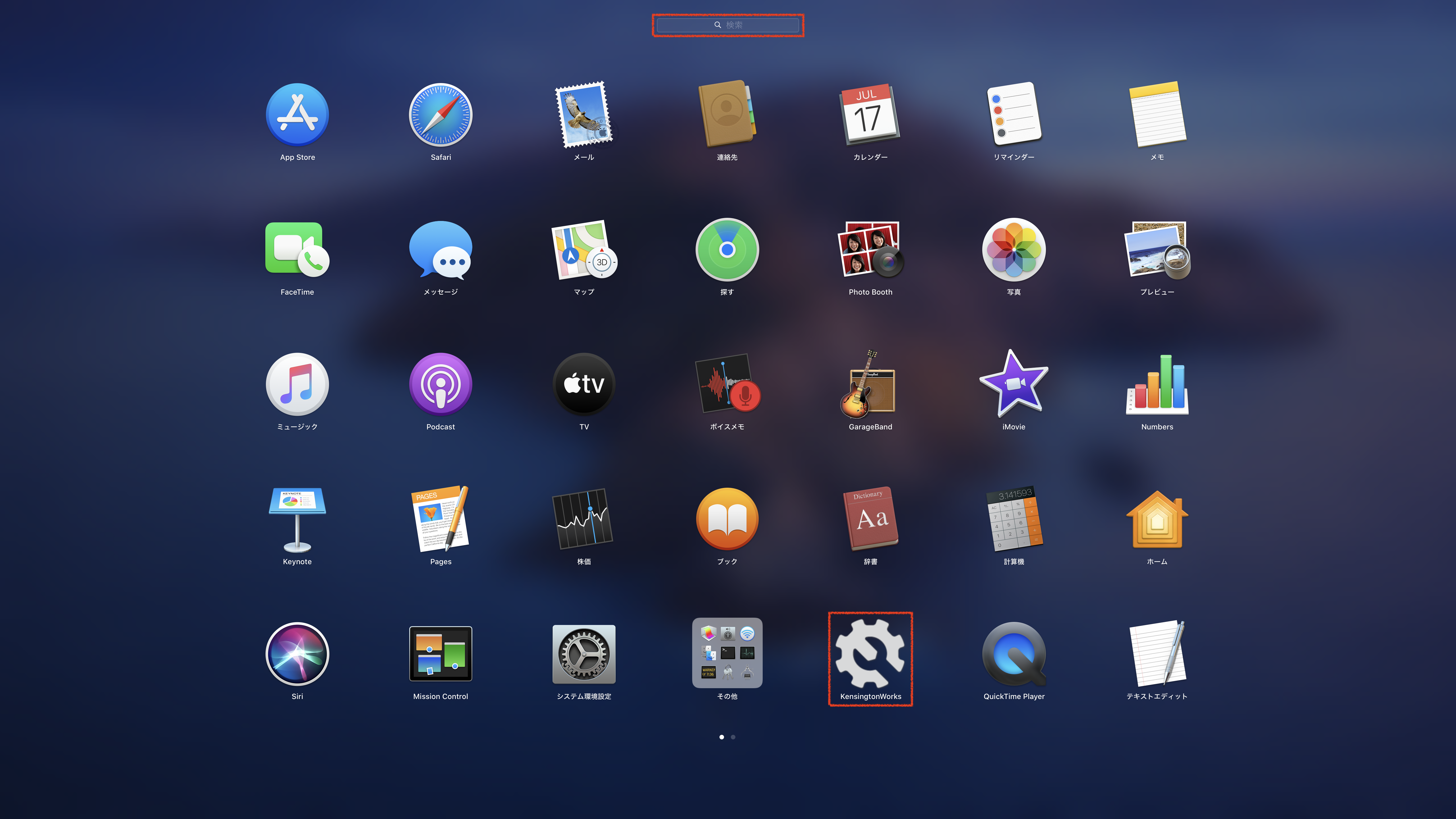
Task: Launch the Podcast app
Action: (441, 384)
